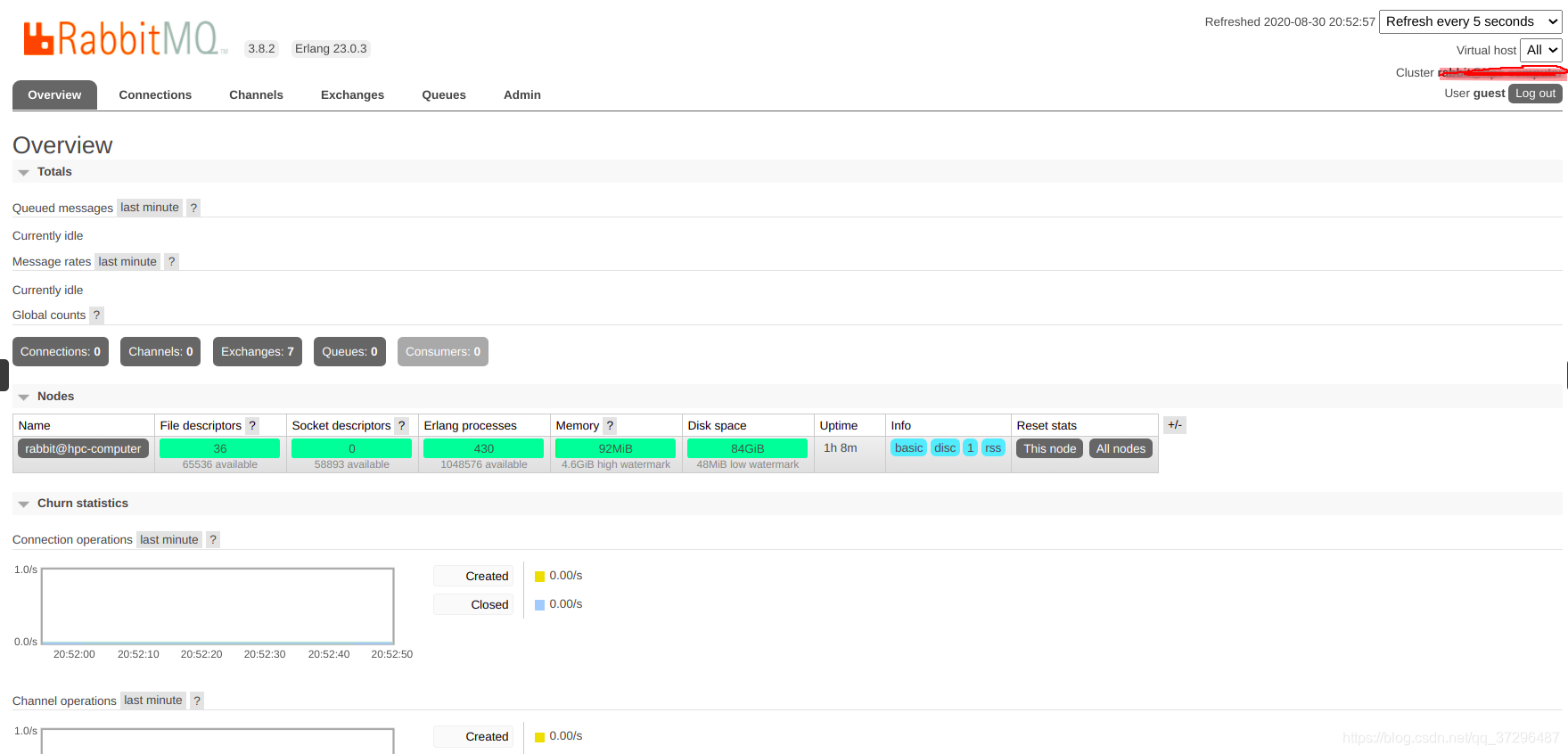Open help for Connection operations chart
Image resolution: width=1568 pixels, height=754 pixels.
(x=213, y=540)
